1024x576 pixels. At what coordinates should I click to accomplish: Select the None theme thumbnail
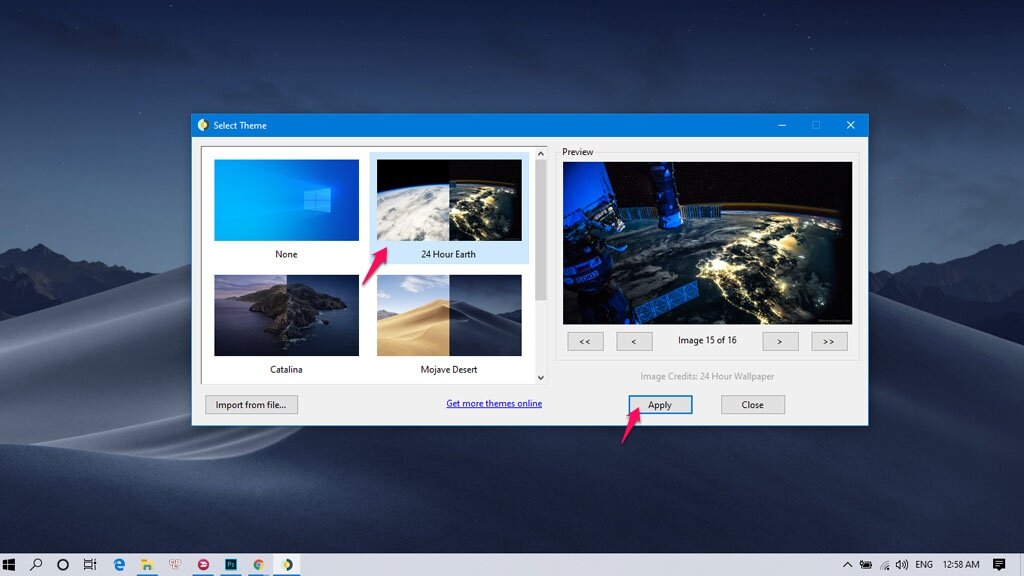coord(286,200)
